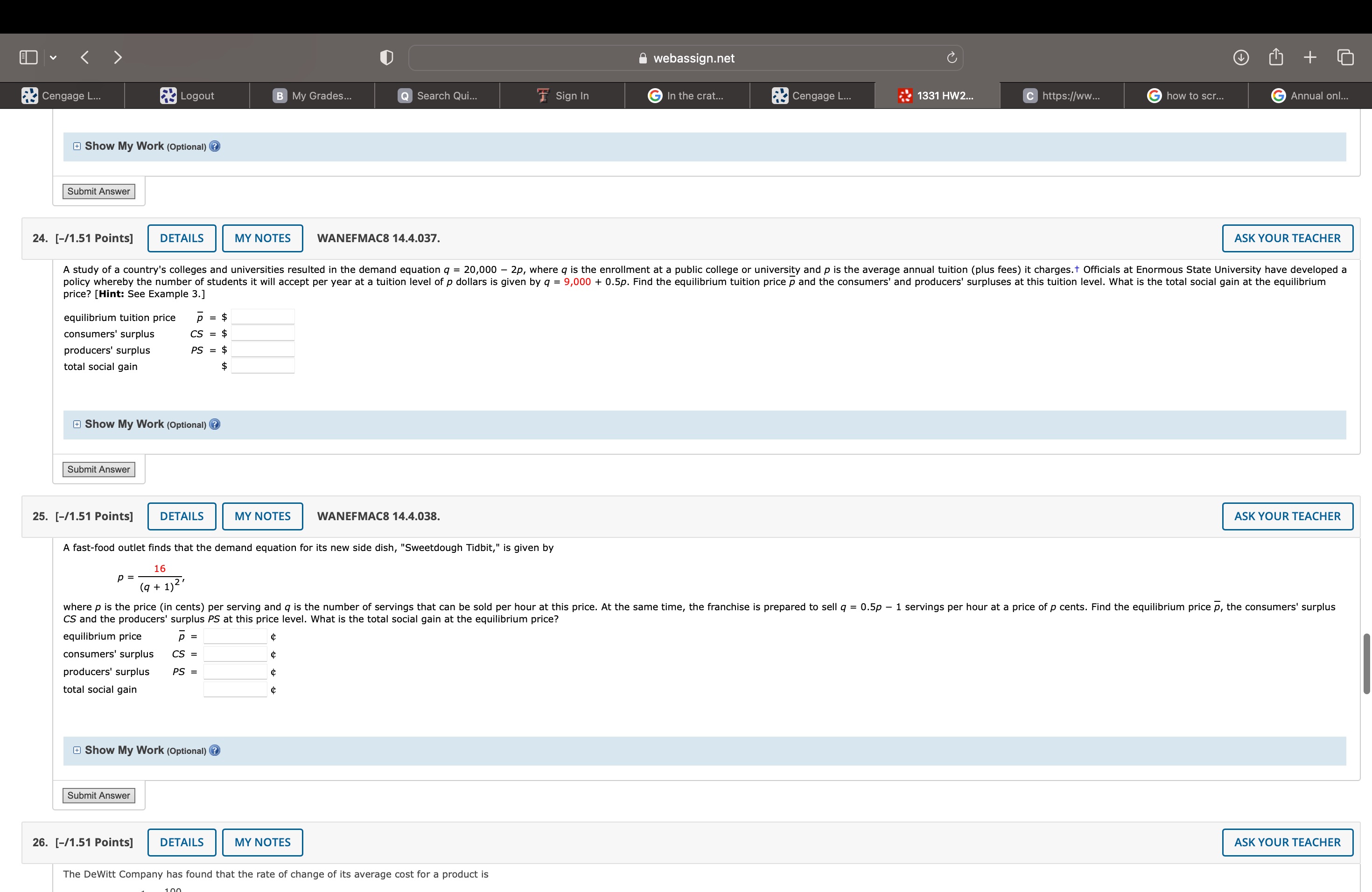
Task: Show tab overview icon
Action: tap(1345, 58)
